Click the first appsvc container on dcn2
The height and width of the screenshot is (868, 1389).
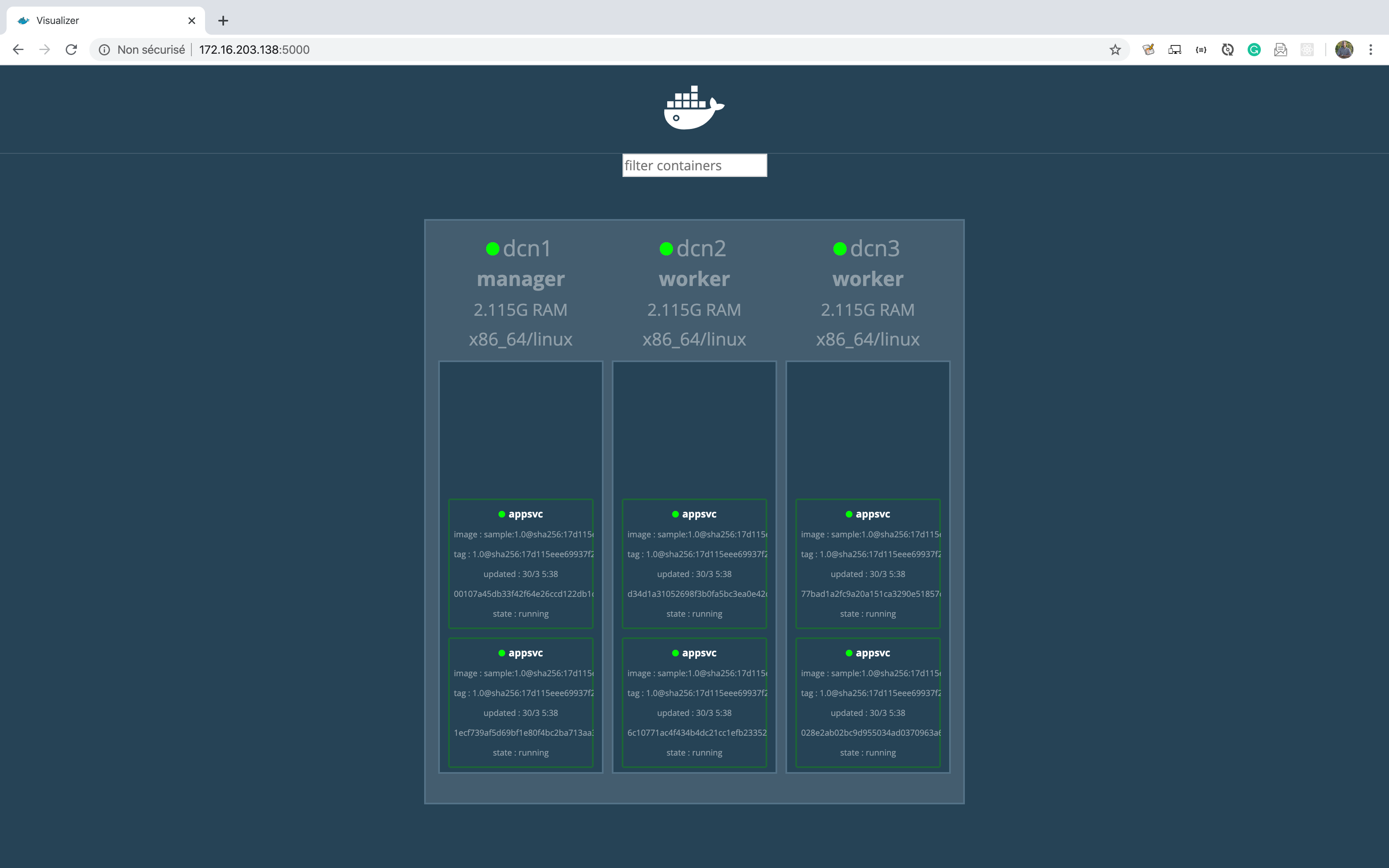tap(694, 563)
